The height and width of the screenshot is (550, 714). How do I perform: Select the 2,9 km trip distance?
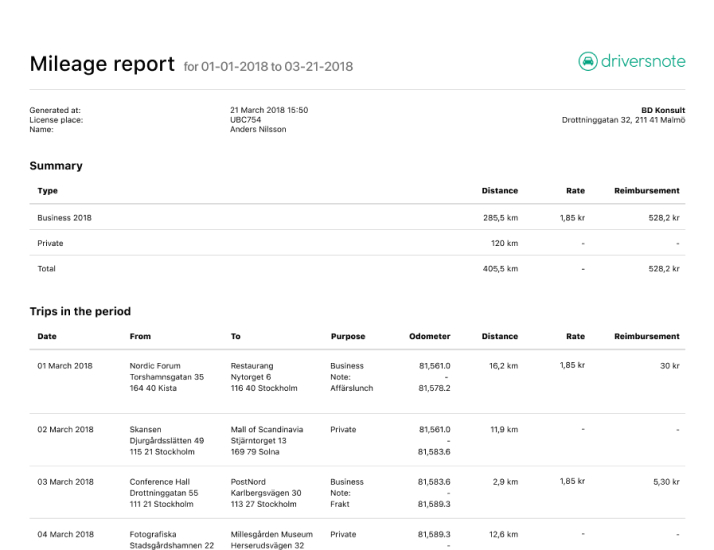click(505, 482)
